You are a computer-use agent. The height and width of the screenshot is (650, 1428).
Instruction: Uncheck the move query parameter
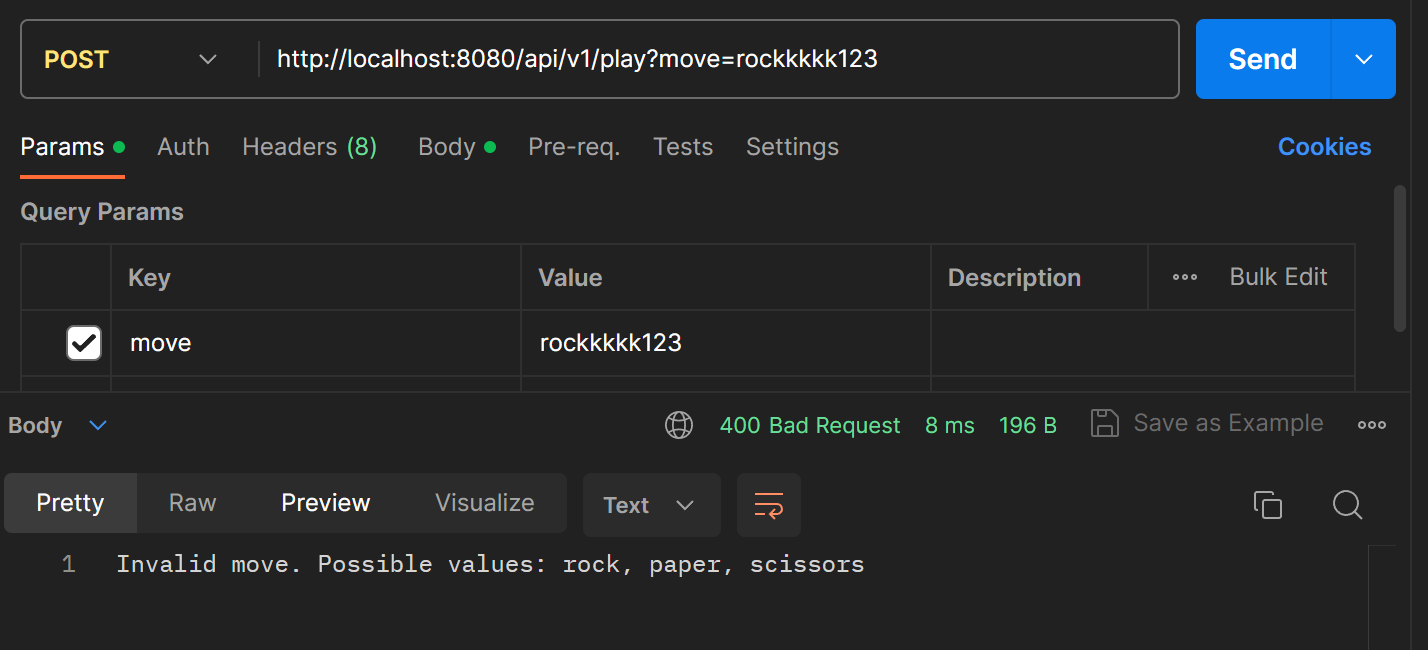pos(83,342)
